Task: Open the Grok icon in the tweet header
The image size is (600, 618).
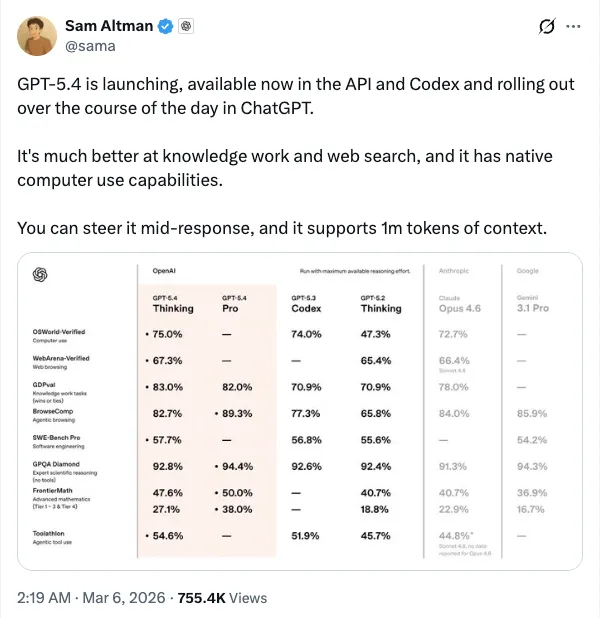Action: click(x=547, y=27)
